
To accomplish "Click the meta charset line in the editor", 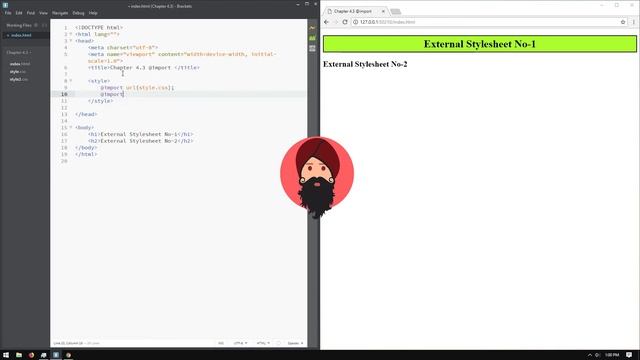I will (x=123, y=48).
